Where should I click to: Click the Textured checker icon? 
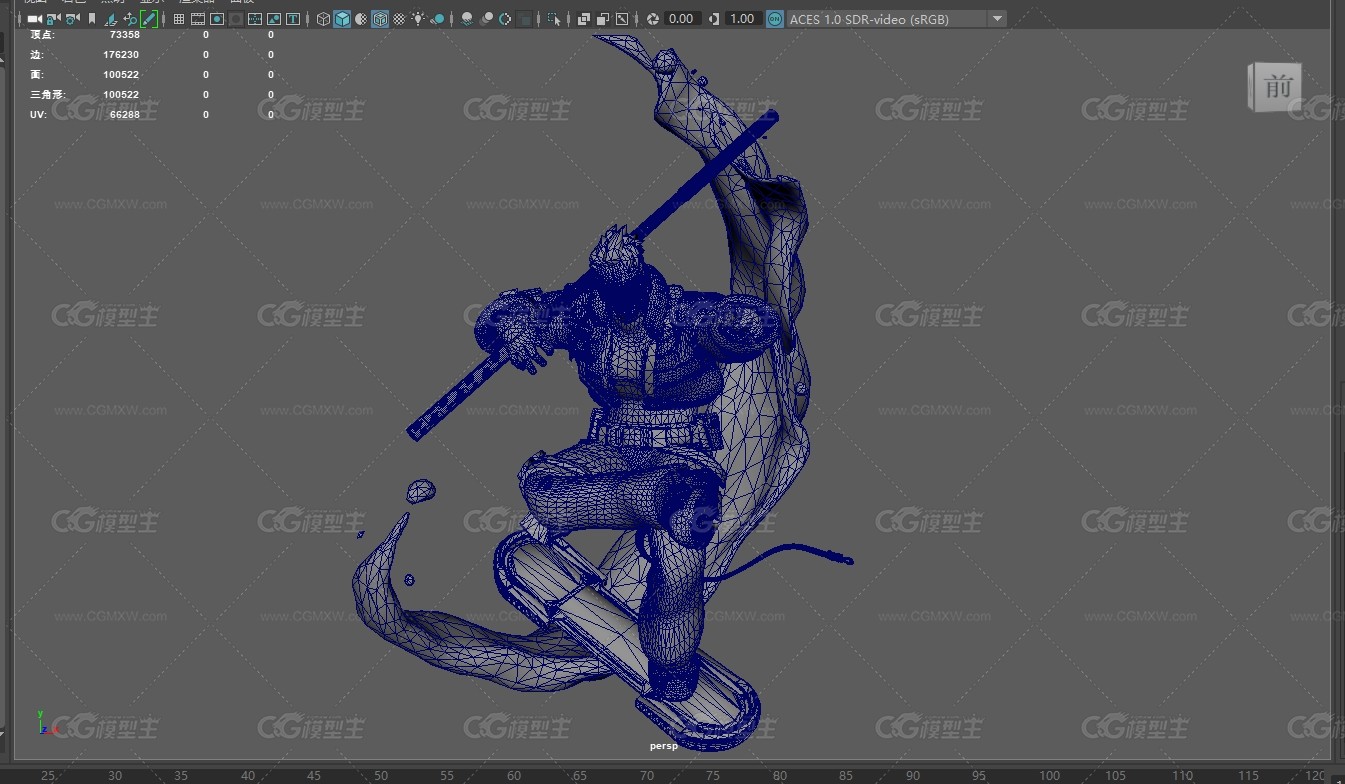point(399,19)
